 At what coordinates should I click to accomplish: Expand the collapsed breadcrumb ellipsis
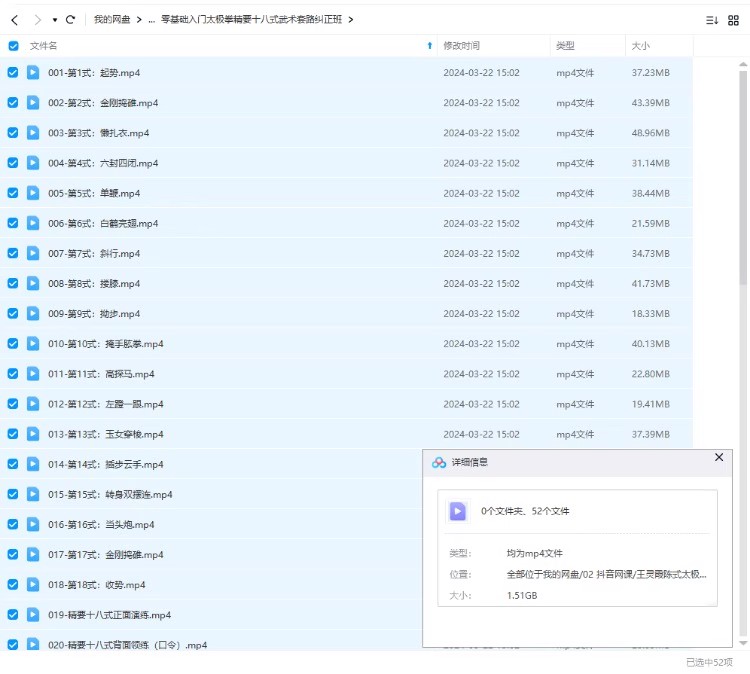coord(151,20)
